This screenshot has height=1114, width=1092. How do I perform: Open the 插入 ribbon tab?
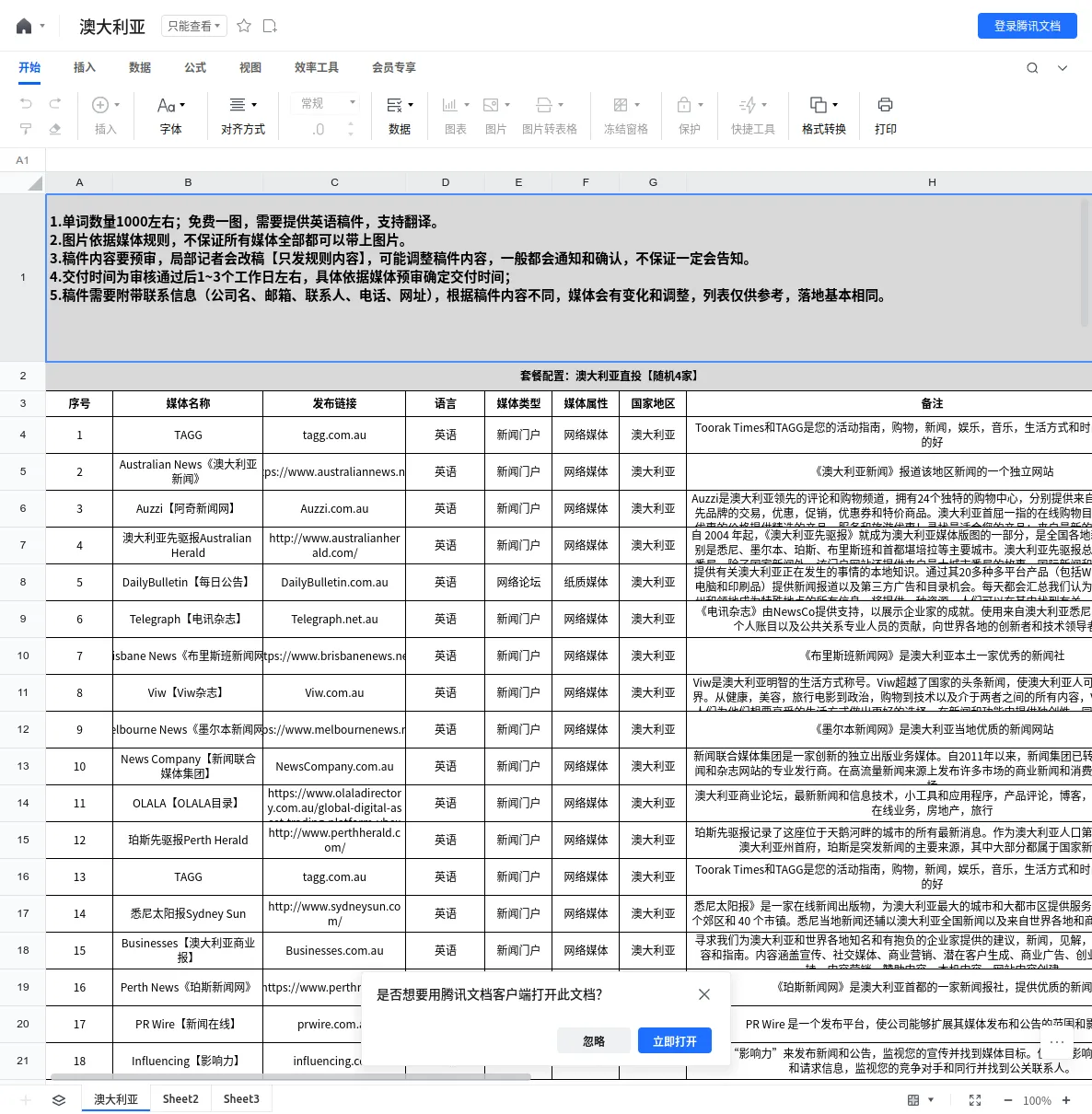[x=85, y=67]
